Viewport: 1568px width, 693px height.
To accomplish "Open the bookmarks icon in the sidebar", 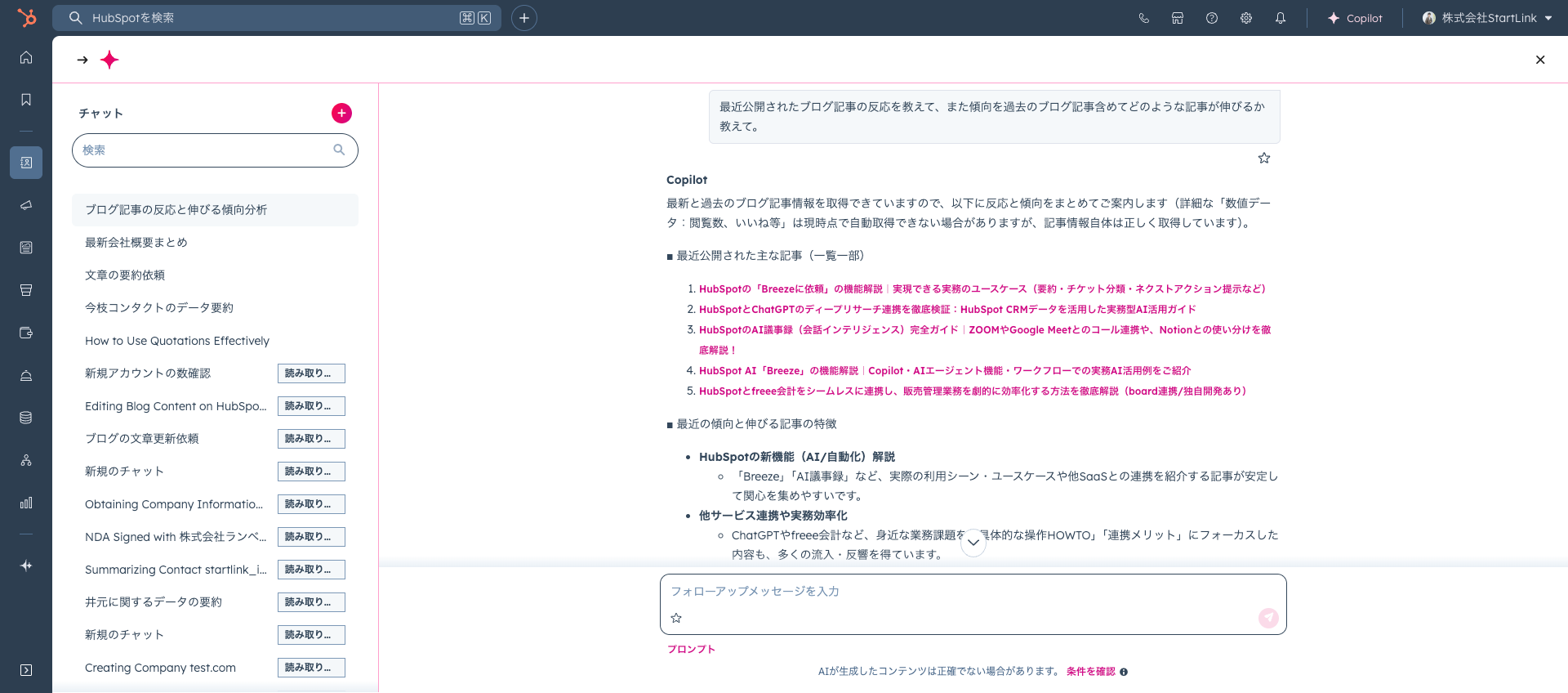I will 26,100.
